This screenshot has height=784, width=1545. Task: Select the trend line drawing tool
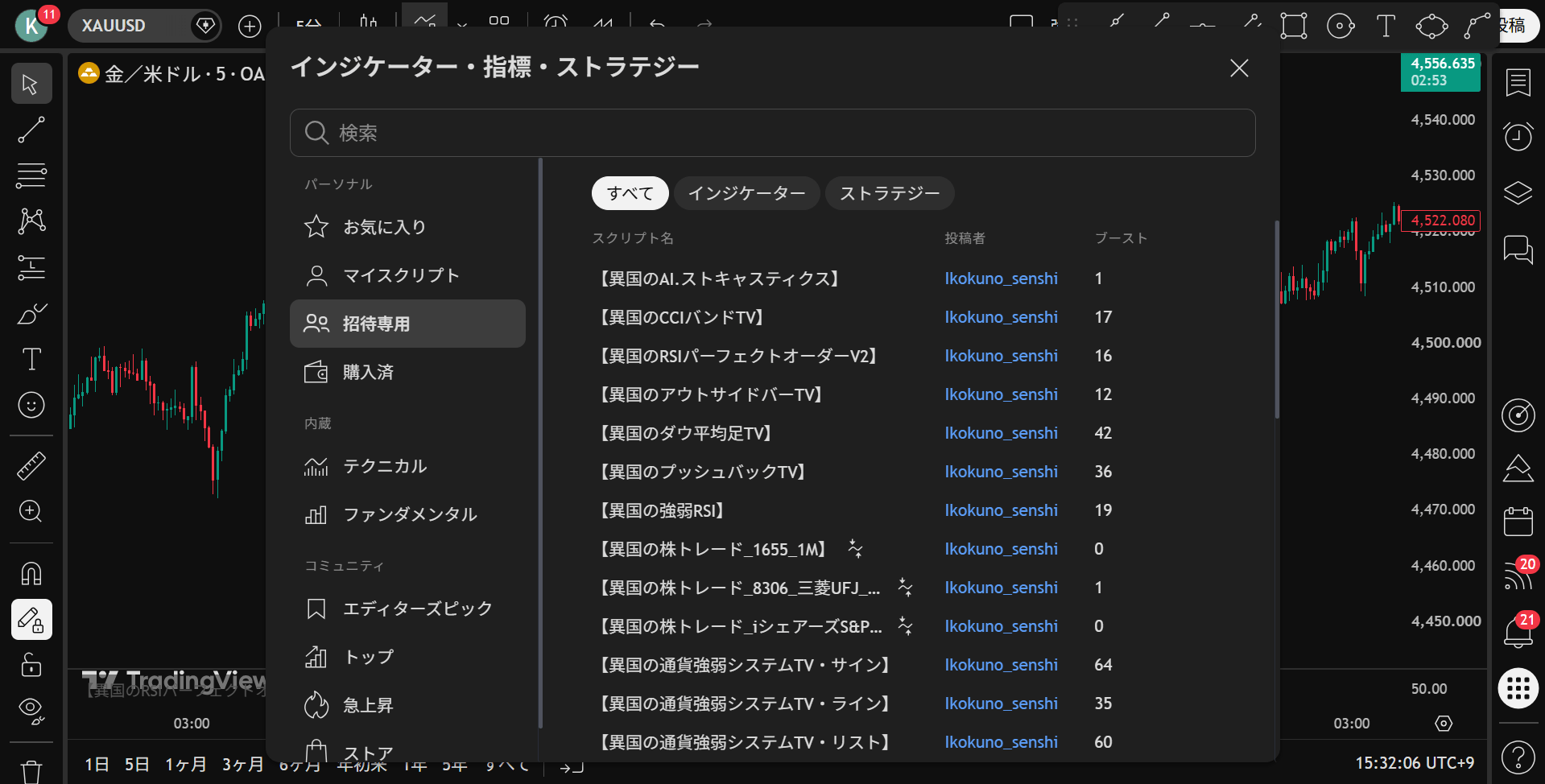31,130
